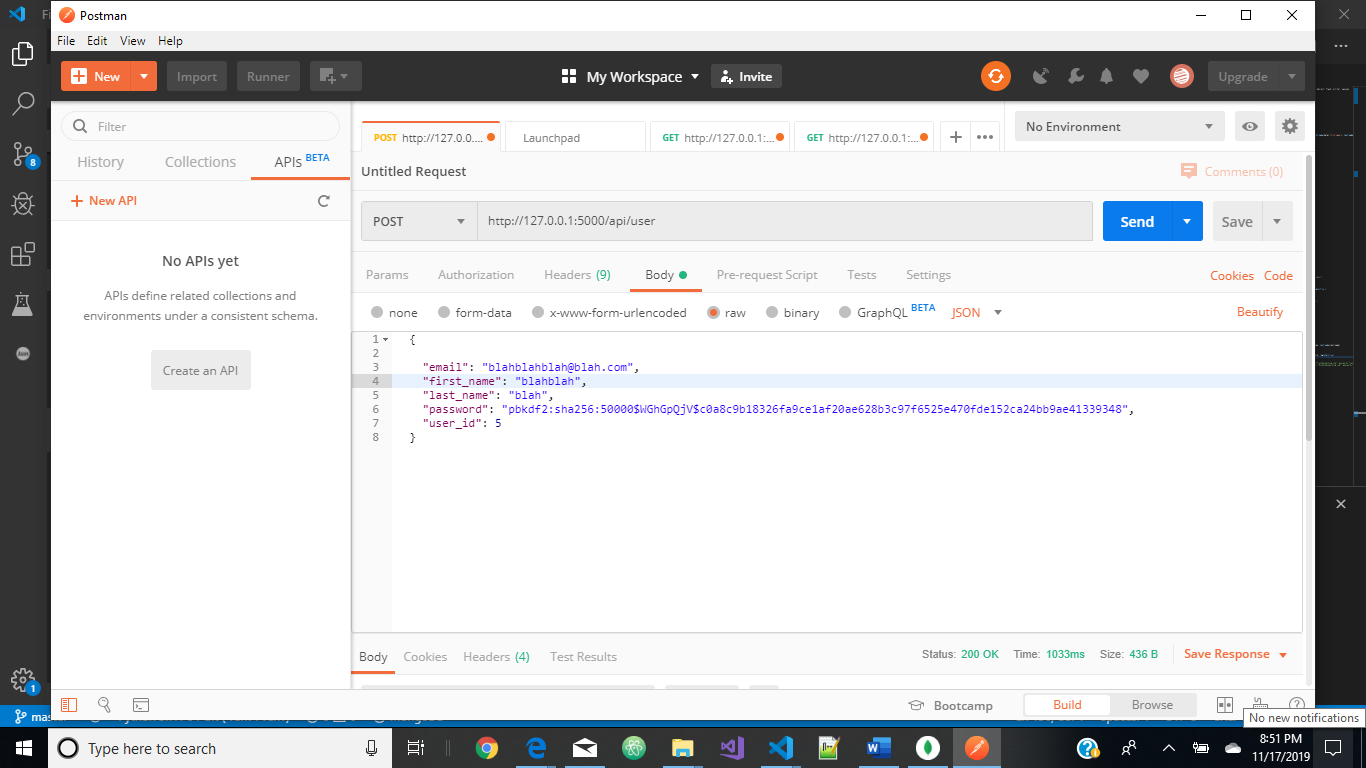Open the Save button dropdown arrow

click(1277, 221)
